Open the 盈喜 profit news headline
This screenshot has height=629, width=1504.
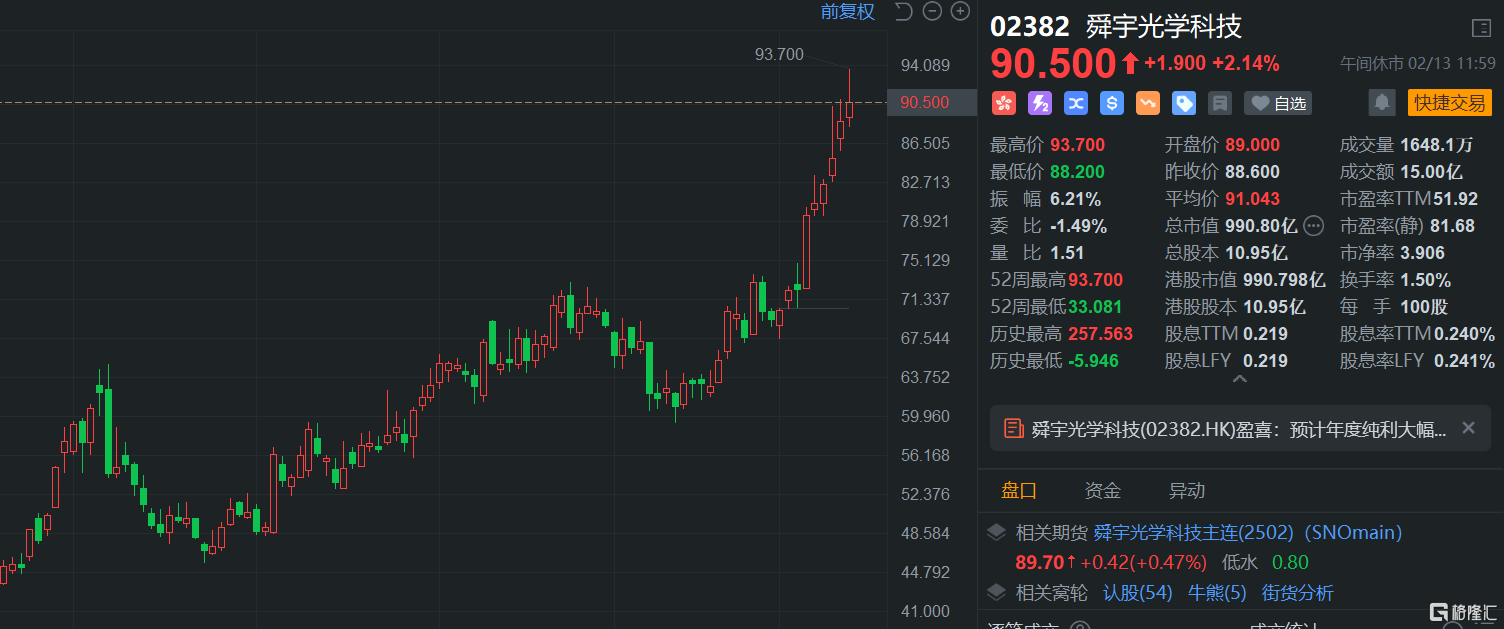point(1239,429)
